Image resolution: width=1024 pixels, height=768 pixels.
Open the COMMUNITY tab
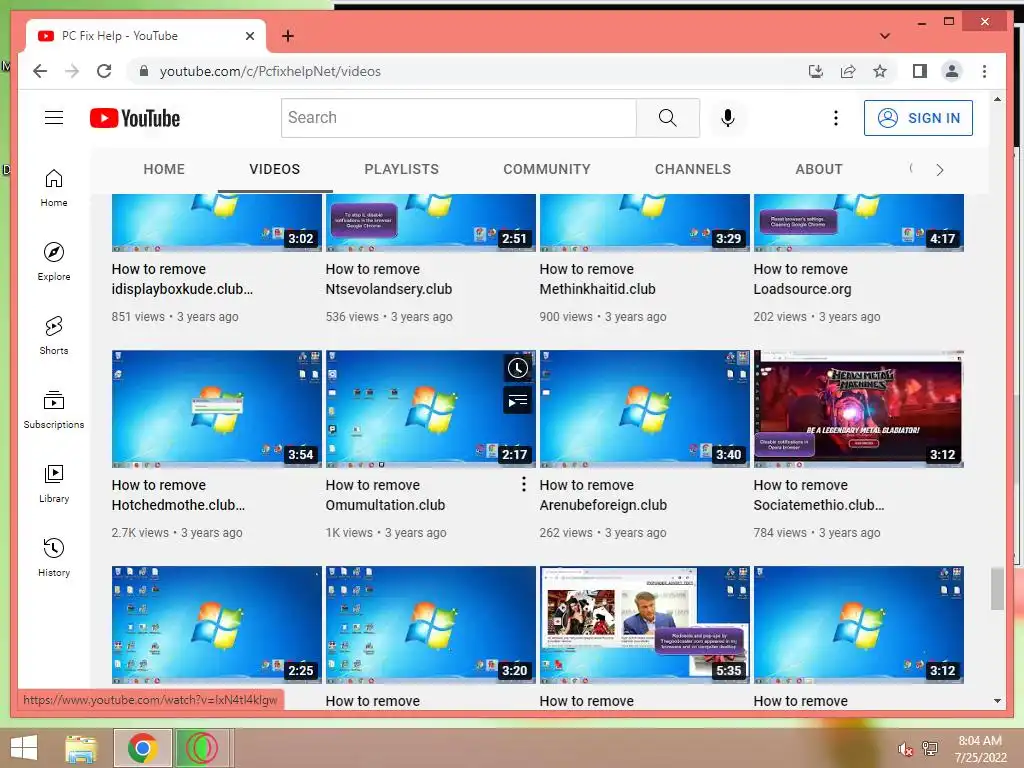tap(547, 169)
